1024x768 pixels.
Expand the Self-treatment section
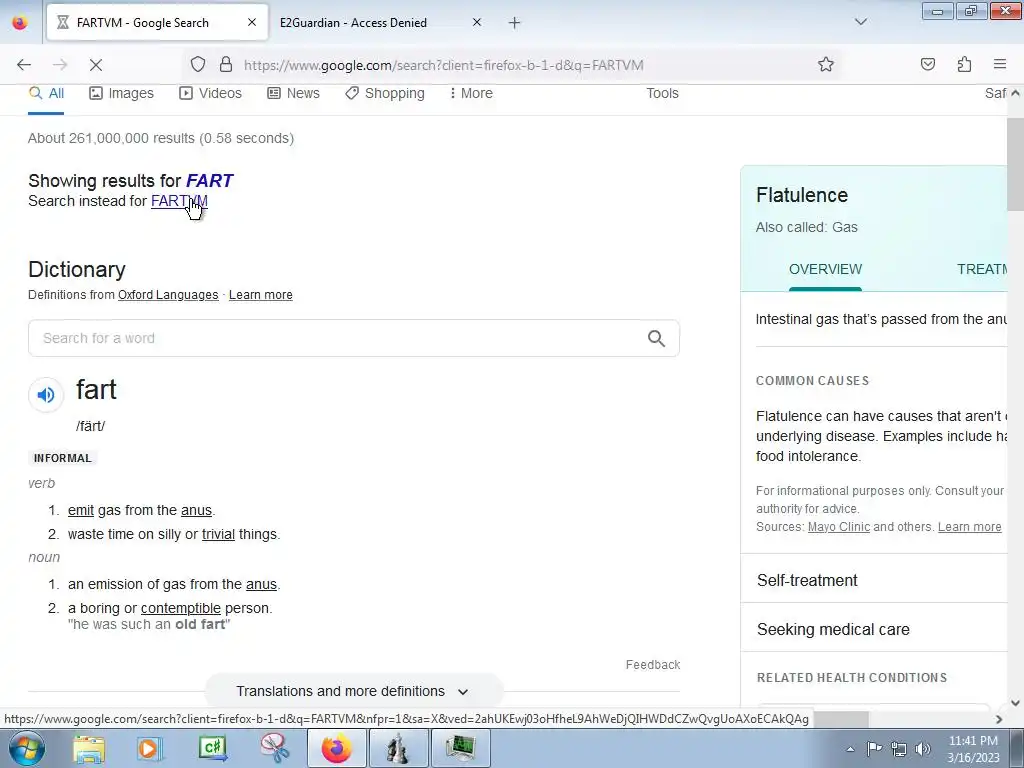[x=874, y=580]
